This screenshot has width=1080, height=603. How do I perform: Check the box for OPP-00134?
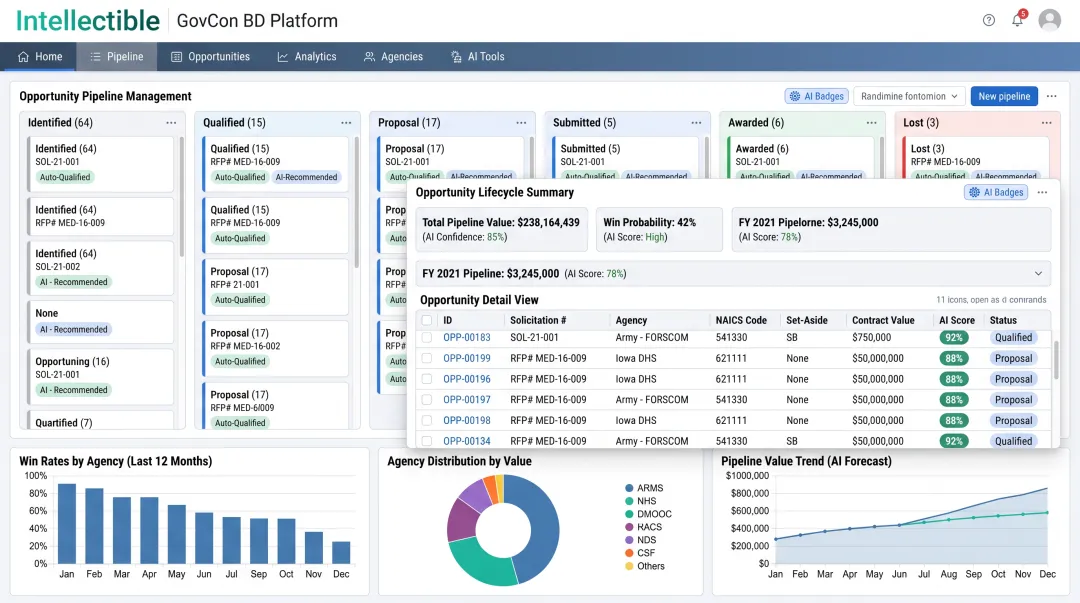[x=427, y=441]
